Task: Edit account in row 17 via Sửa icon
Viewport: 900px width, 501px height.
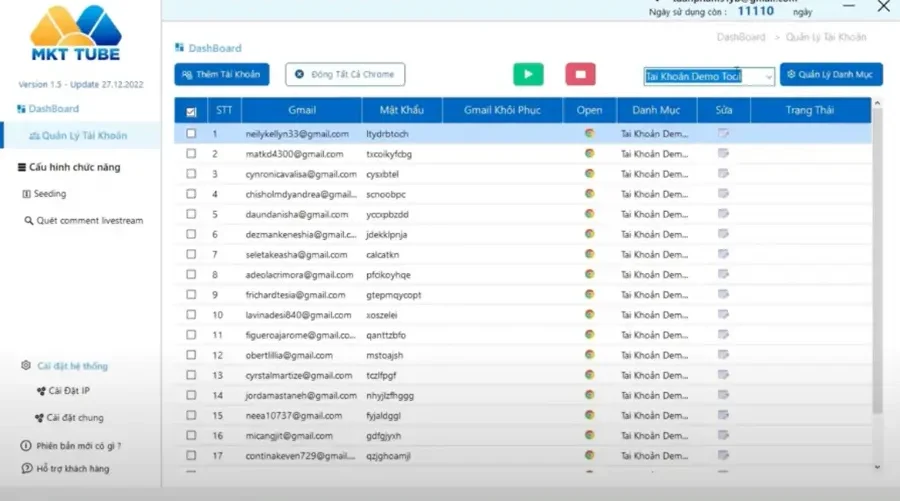Action: (723, 455)
